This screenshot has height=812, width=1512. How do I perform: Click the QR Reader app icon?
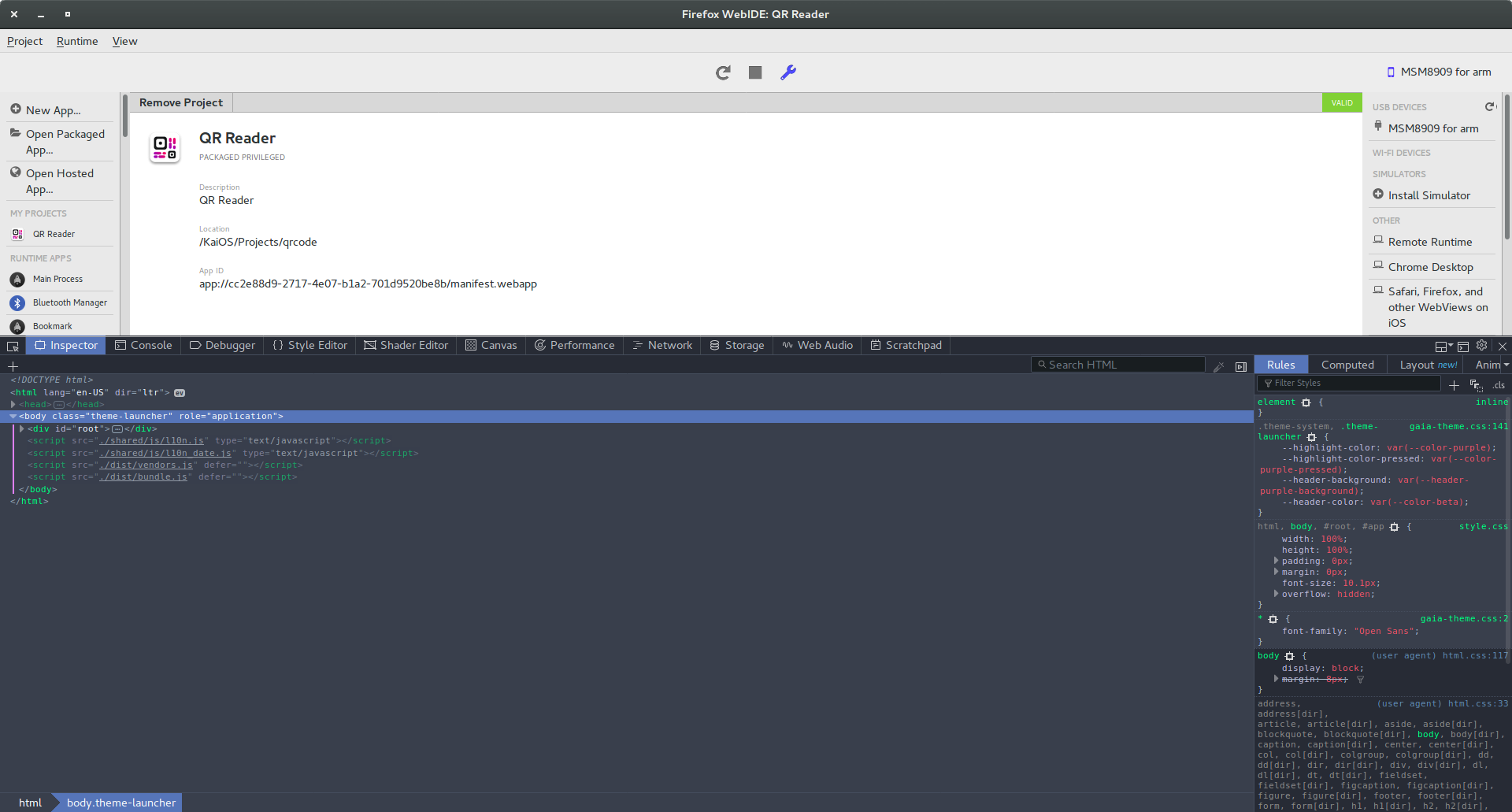click(x=165, y=147)
